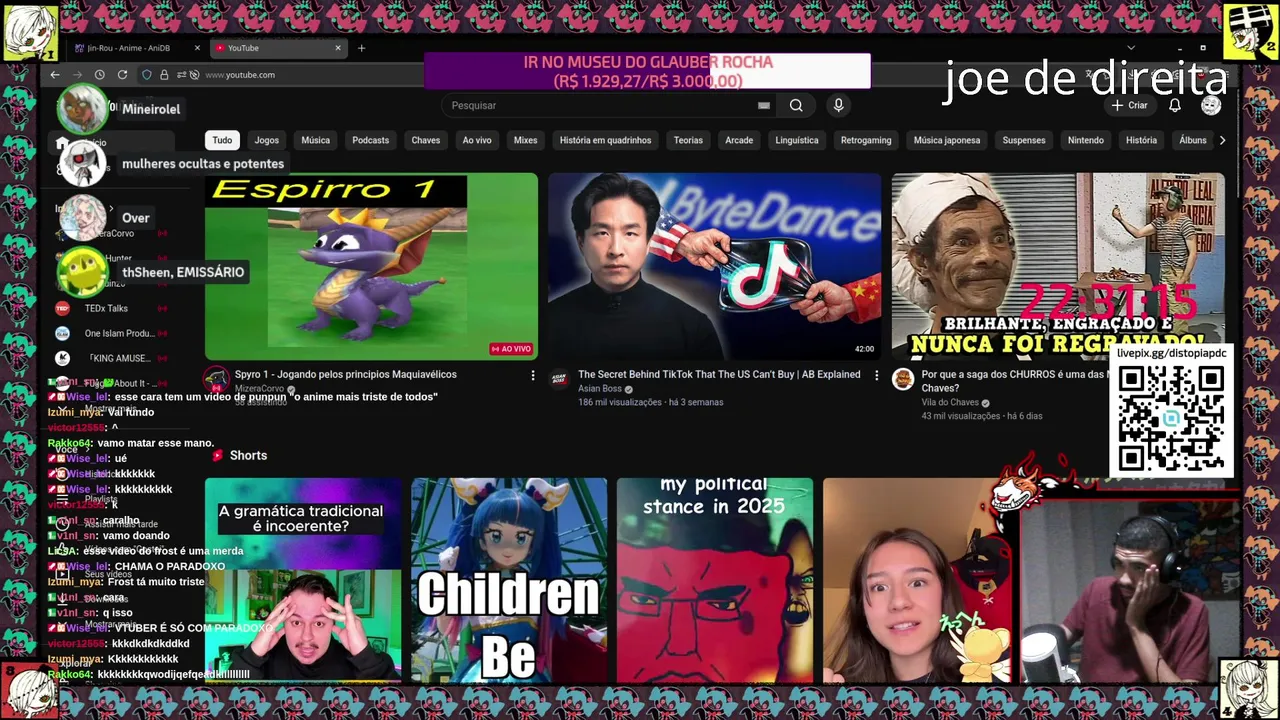Open the Espirro 1 Spyro live thumbnail

[x=371, y=267]
